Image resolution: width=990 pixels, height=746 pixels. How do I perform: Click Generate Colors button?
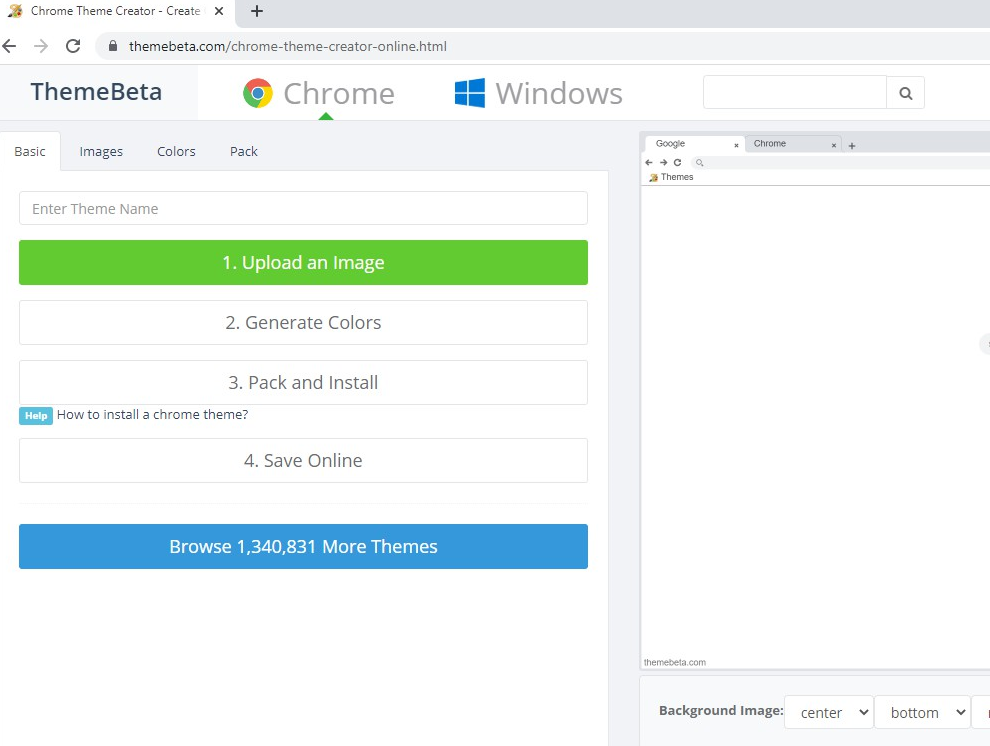pos(303,323)
